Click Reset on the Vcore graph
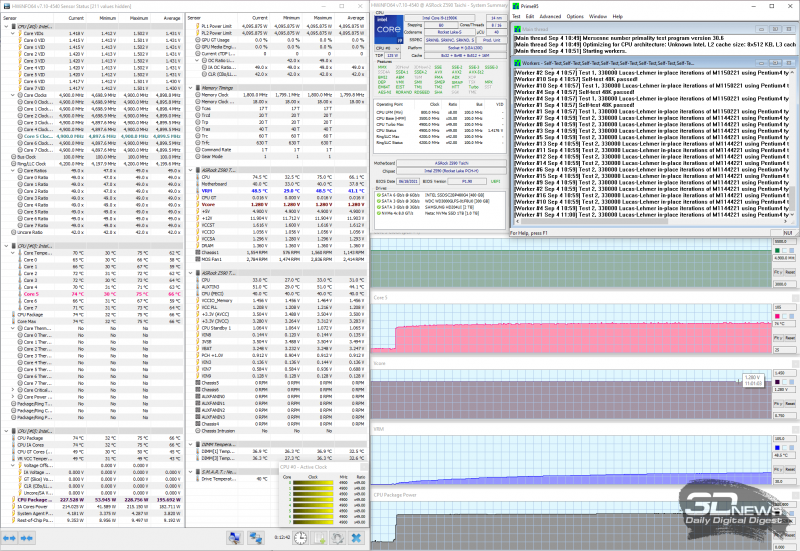Screen dimensions: 800x551 pos(790,404)
